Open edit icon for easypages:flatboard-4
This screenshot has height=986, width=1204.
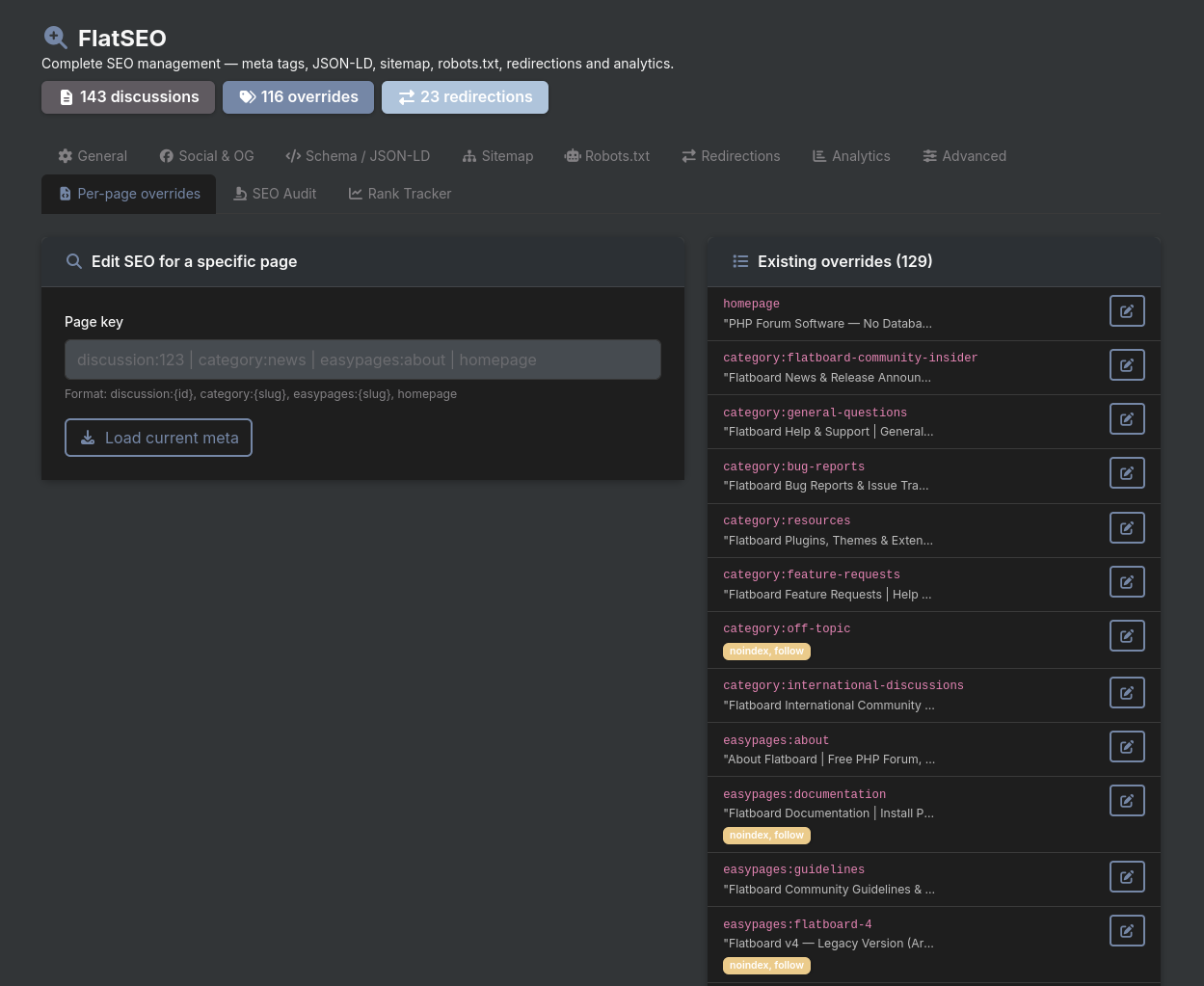(x=1127, y=931)
